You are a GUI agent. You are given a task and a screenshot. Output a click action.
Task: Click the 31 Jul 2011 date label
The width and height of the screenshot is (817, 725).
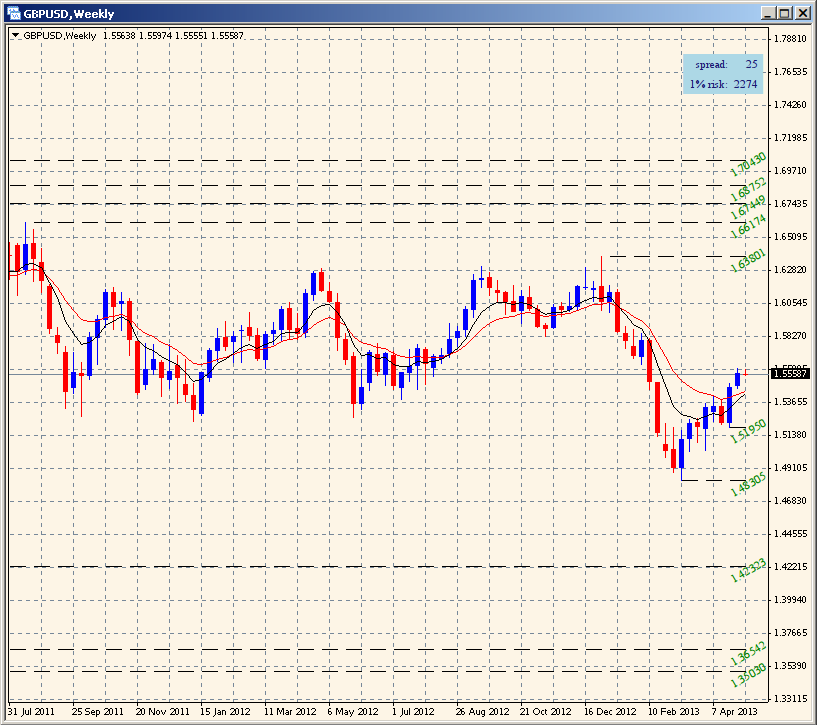pos(31,712)
